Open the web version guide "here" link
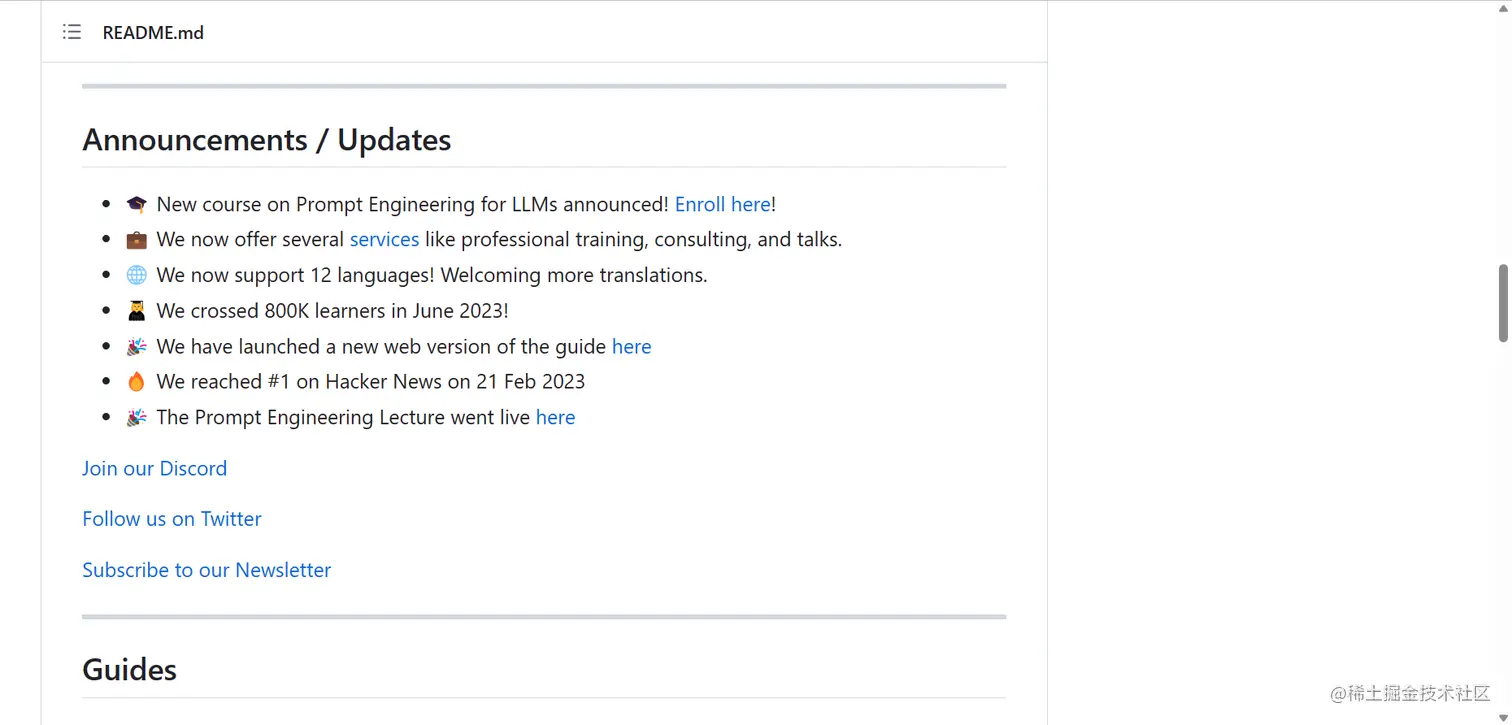1512x725 pixels. pos(631,347)
